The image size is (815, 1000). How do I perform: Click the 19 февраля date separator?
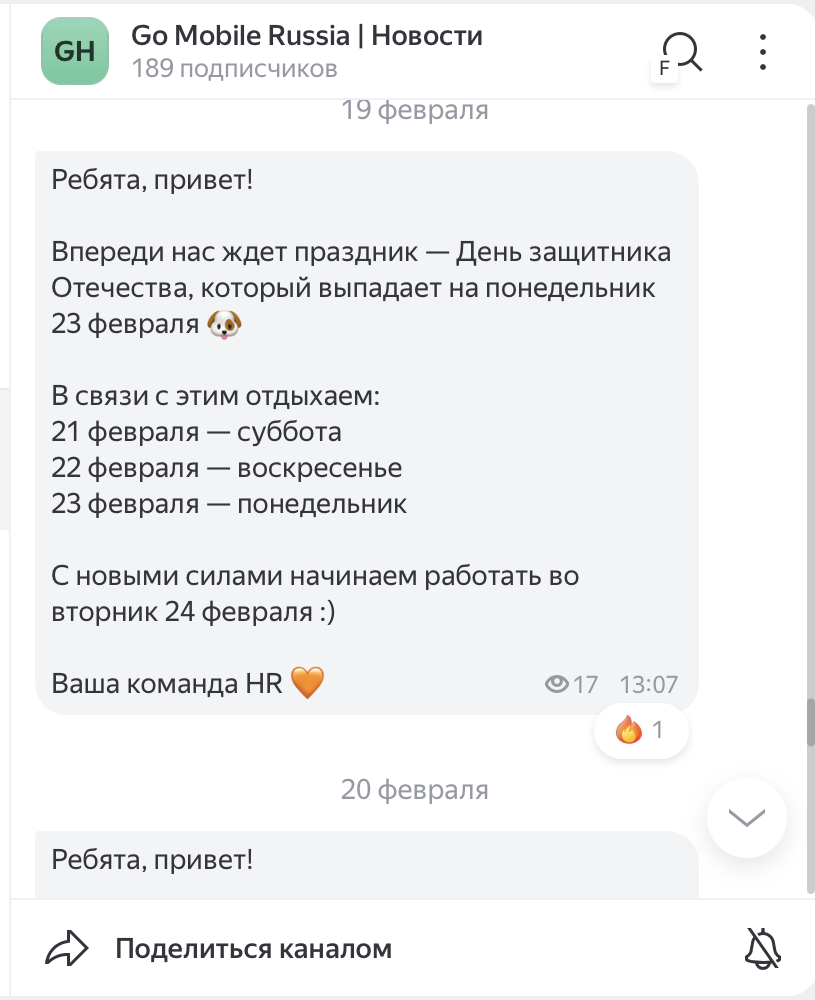click(x=414, y=110)
